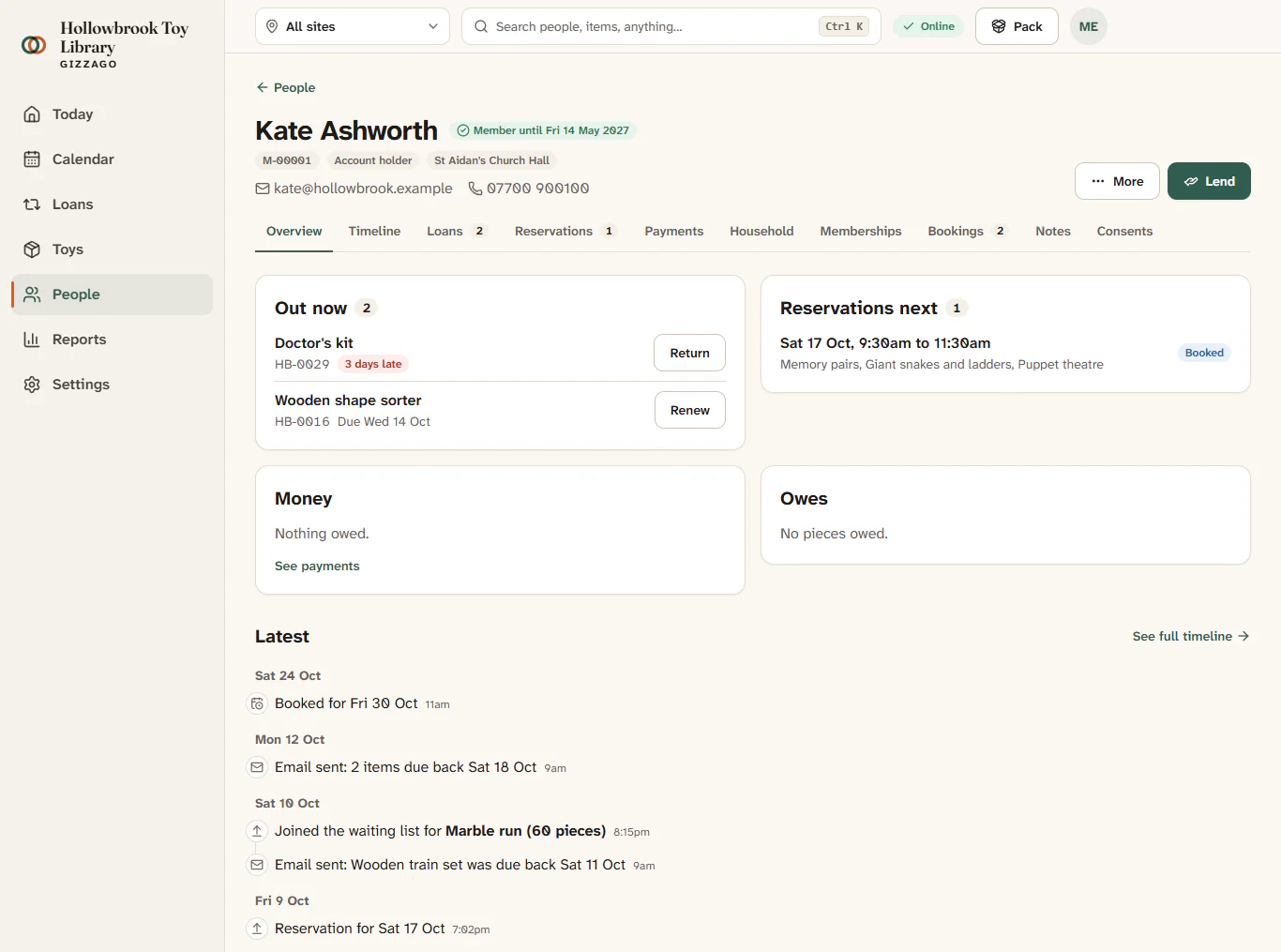
Task: Renew the Wooden shape sorter loan
Action: tap(690, 410)
